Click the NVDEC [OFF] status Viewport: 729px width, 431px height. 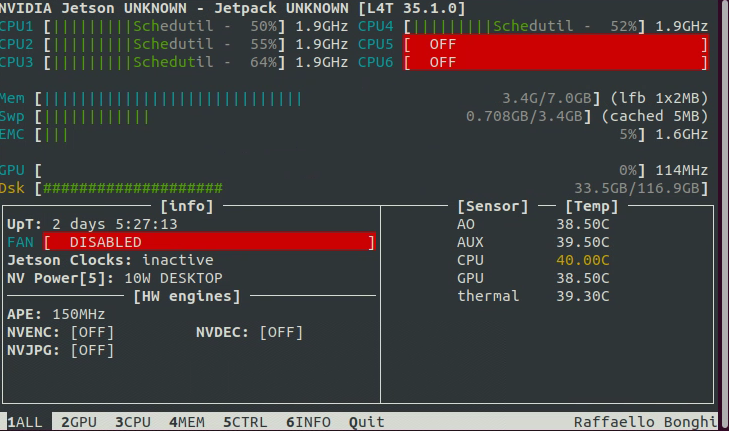coord(281,332)
